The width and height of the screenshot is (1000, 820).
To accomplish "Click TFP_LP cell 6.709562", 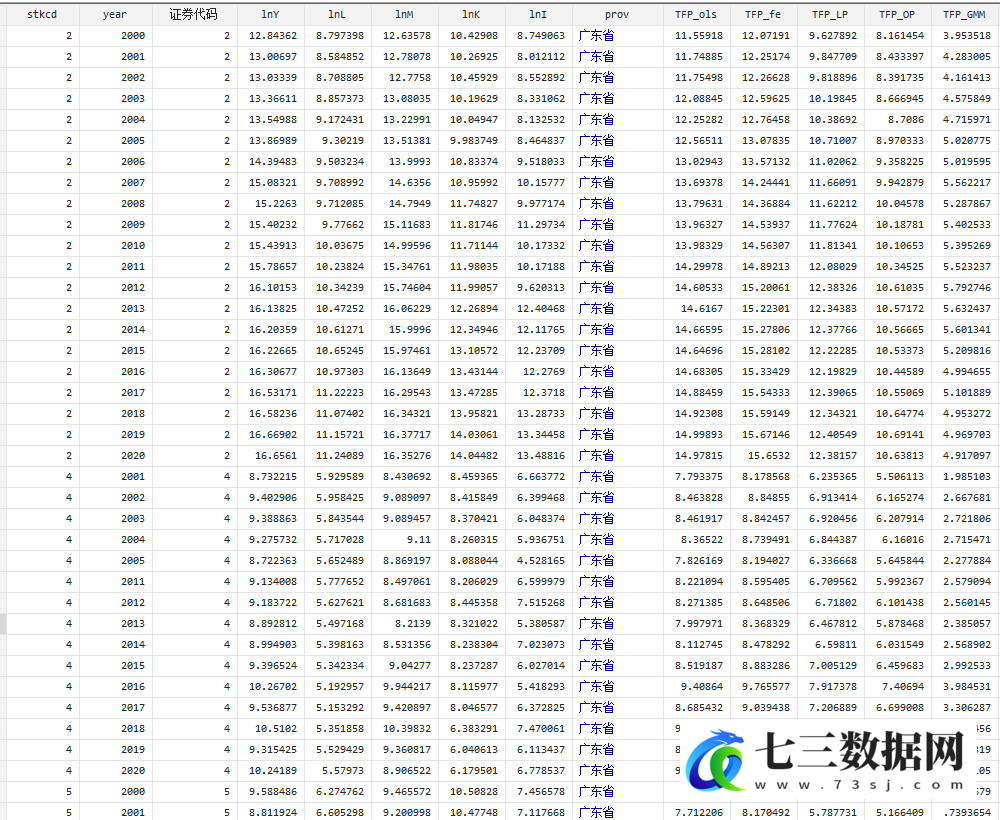I will (830, 582).
